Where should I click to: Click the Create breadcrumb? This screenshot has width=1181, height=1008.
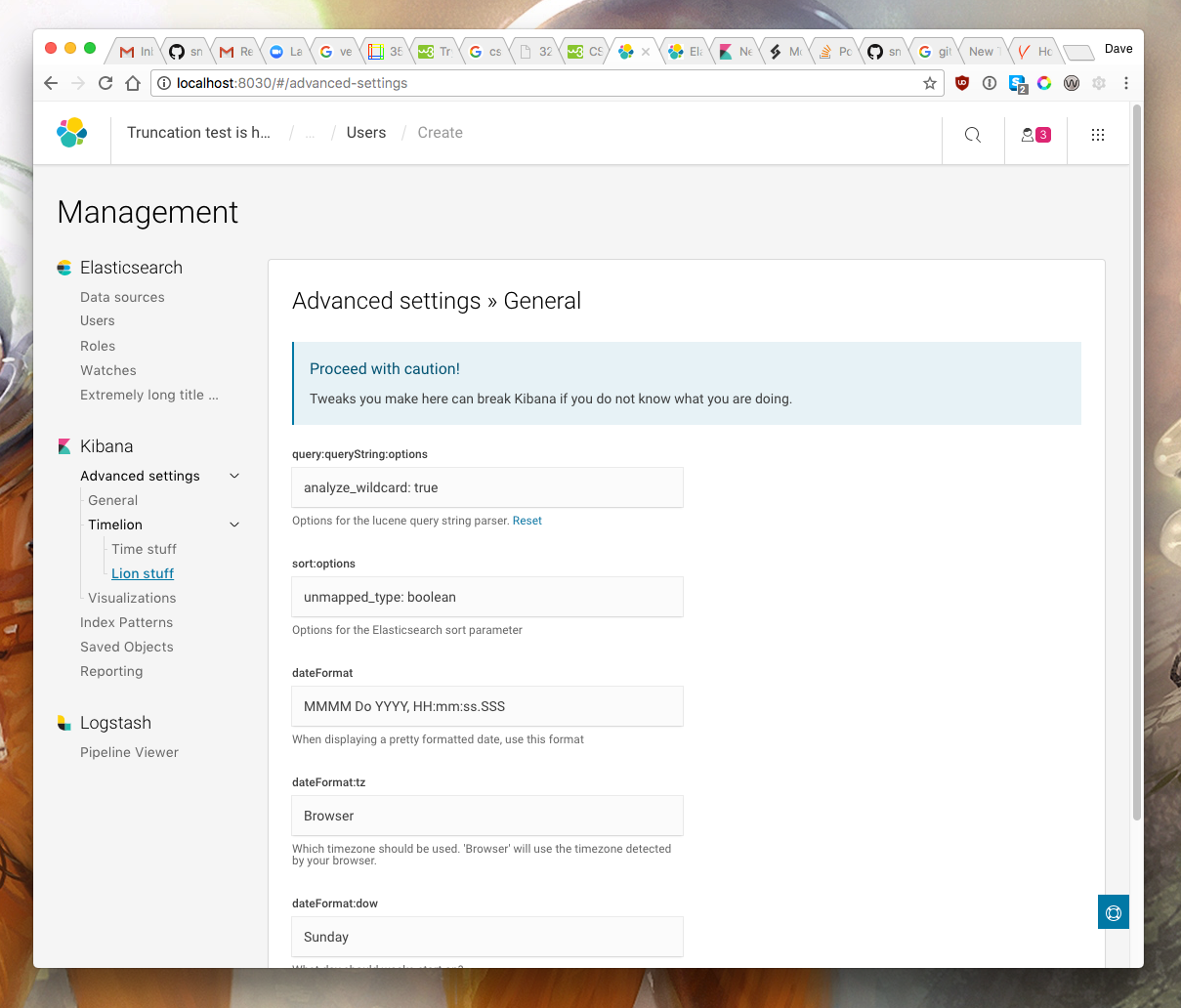click(x=441, y=133)
